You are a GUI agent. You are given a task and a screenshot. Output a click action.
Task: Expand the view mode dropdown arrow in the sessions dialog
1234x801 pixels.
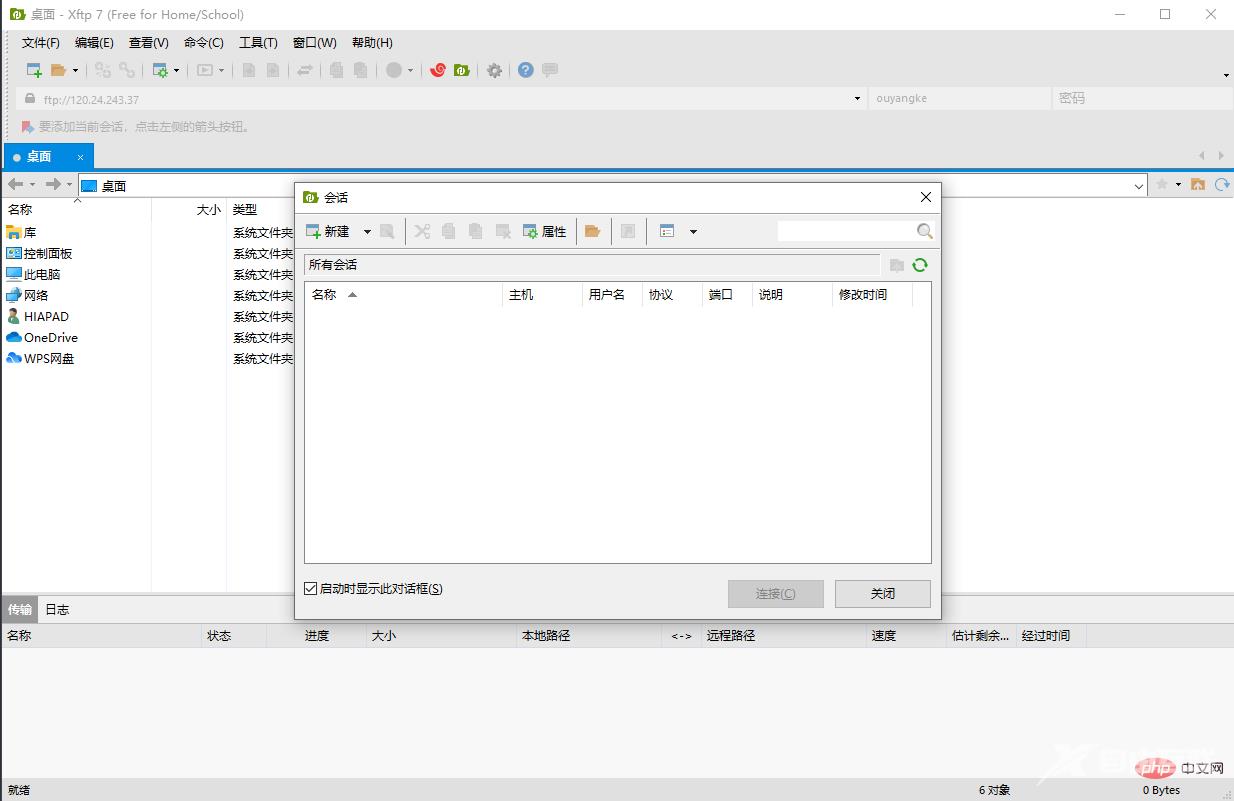(693, 232)
